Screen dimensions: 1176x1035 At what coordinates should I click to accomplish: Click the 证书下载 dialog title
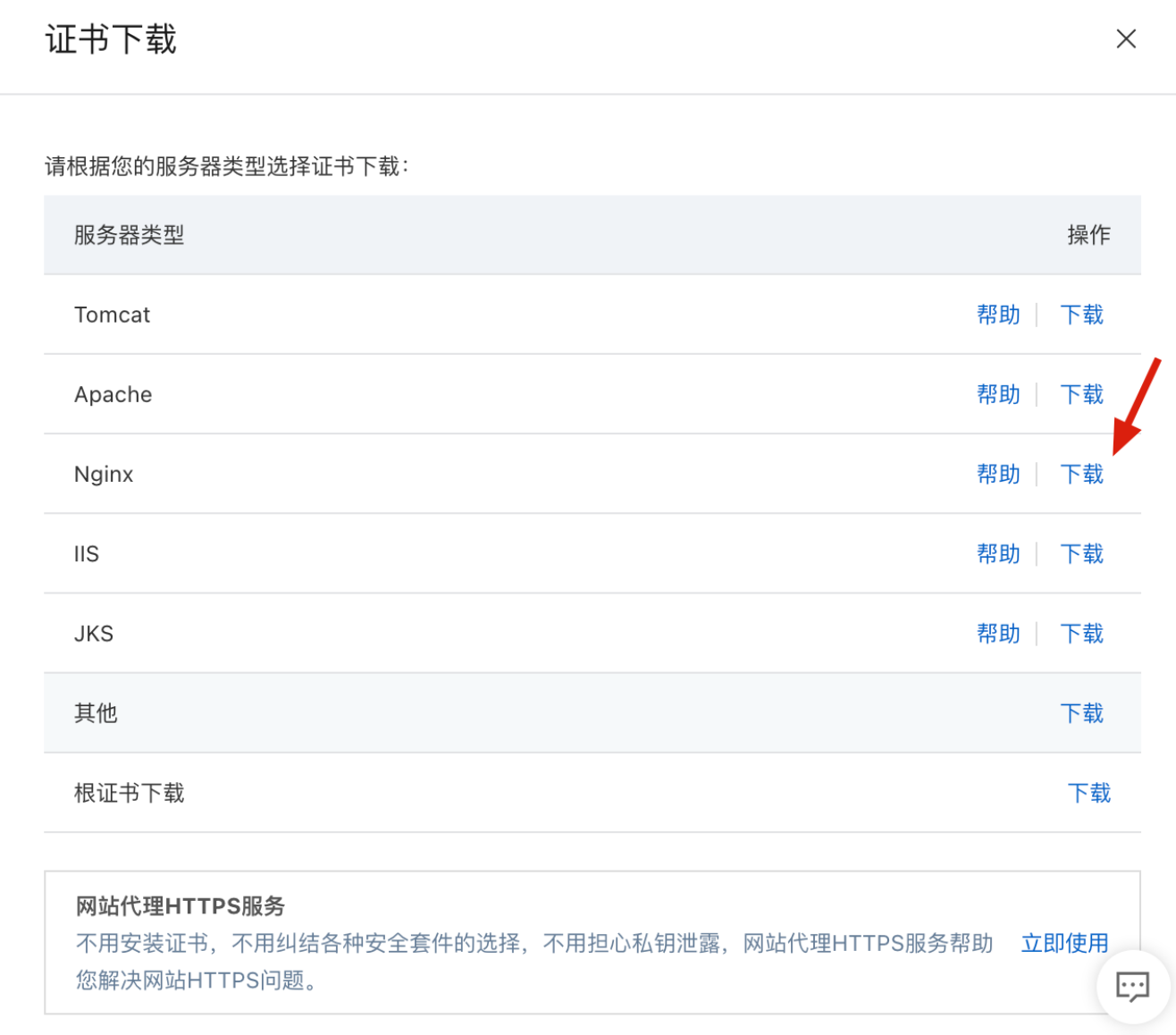pyautogui.click(x=112, y=39)
